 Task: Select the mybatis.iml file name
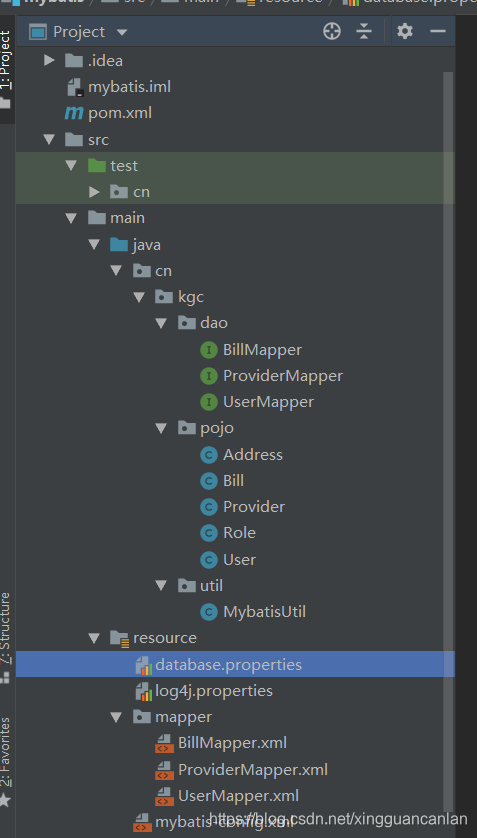click(129, 87)
